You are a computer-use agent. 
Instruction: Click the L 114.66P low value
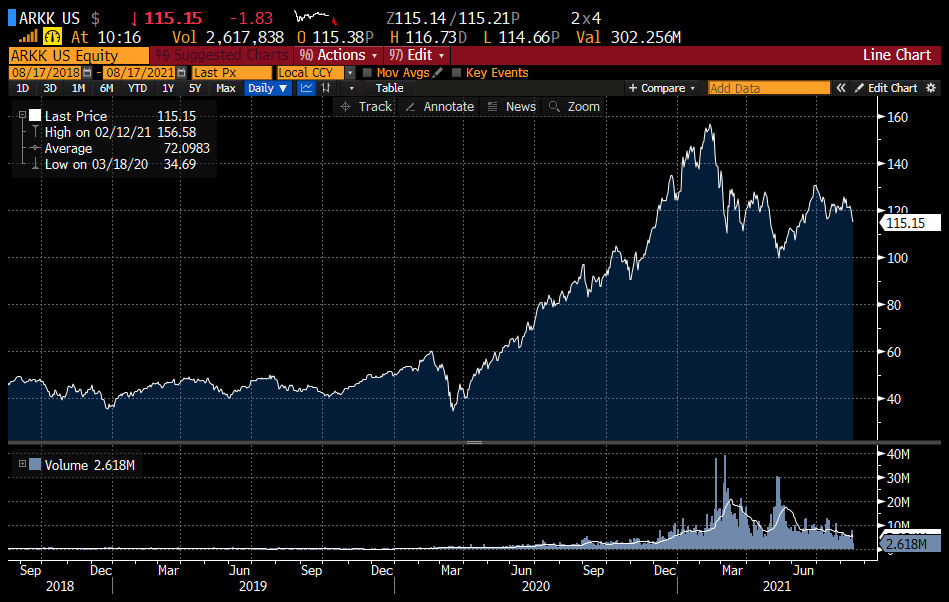coord(521,38)
